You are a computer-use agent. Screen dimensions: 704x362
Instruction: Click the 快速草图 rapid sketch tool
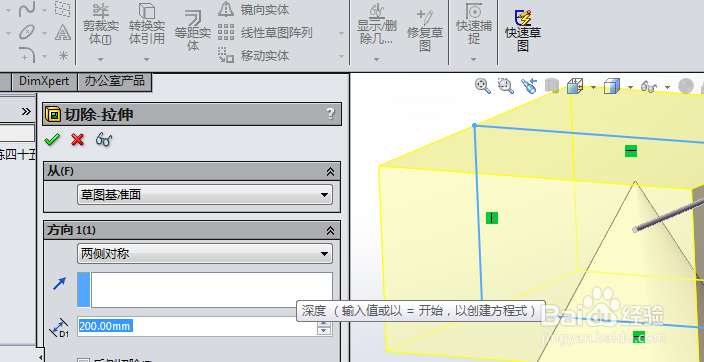point(523,31)
